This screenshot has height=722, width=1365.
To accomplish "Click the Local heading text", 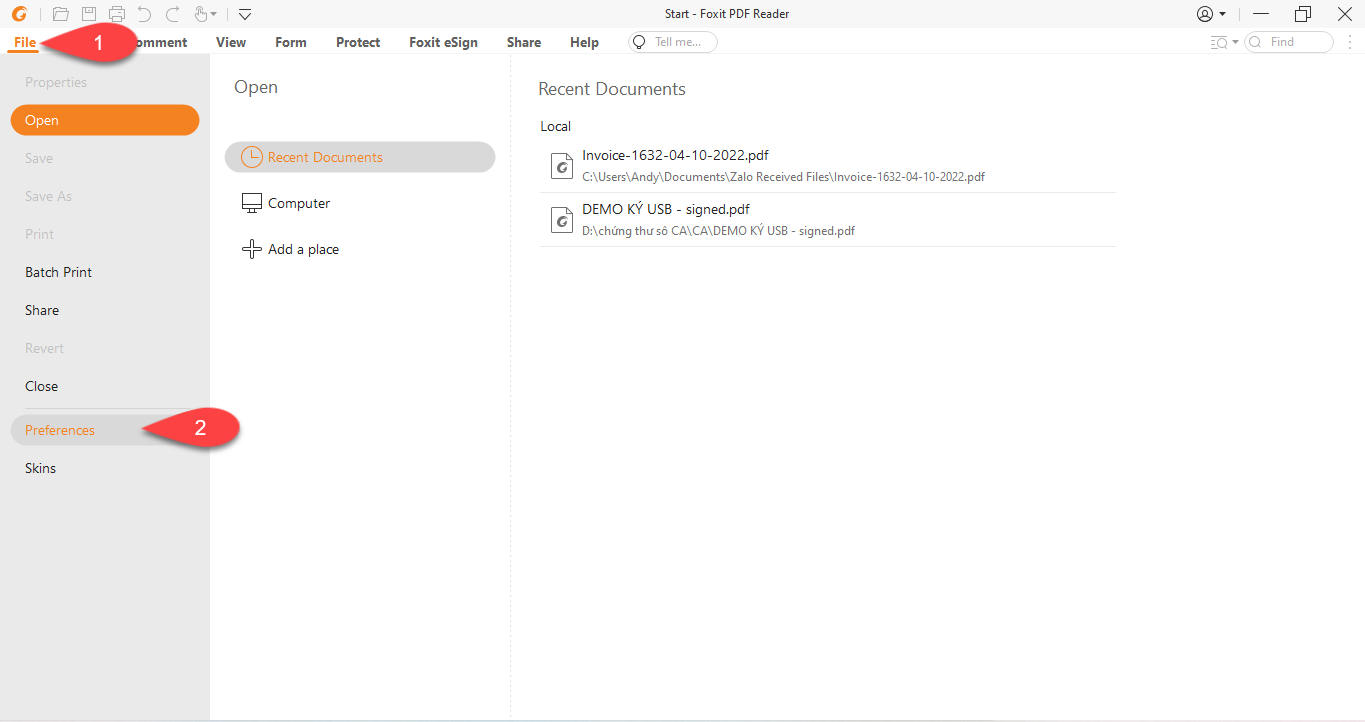I will pos(555,126).
